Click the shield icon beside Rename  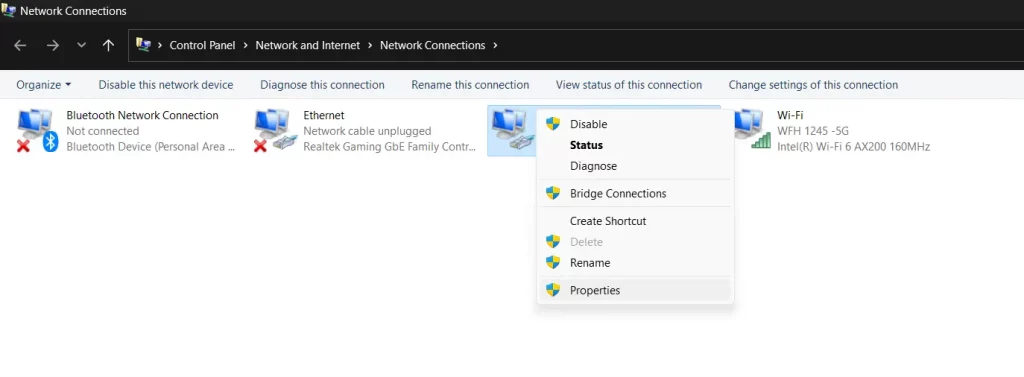tap(553, 263)
